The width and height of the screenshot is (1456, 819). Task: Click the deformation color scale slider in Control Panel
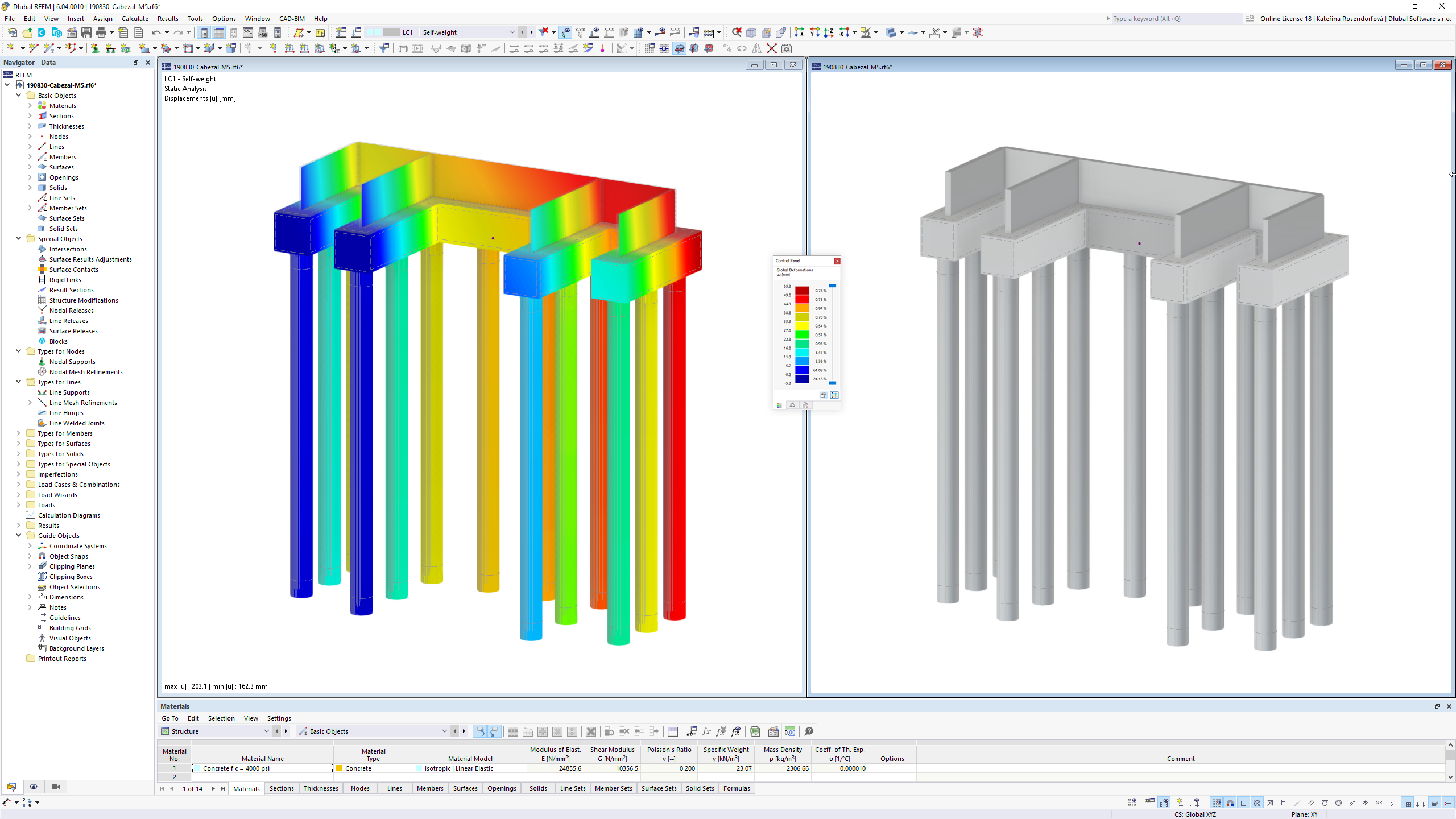pyautogui.click(x=833, y=288)
